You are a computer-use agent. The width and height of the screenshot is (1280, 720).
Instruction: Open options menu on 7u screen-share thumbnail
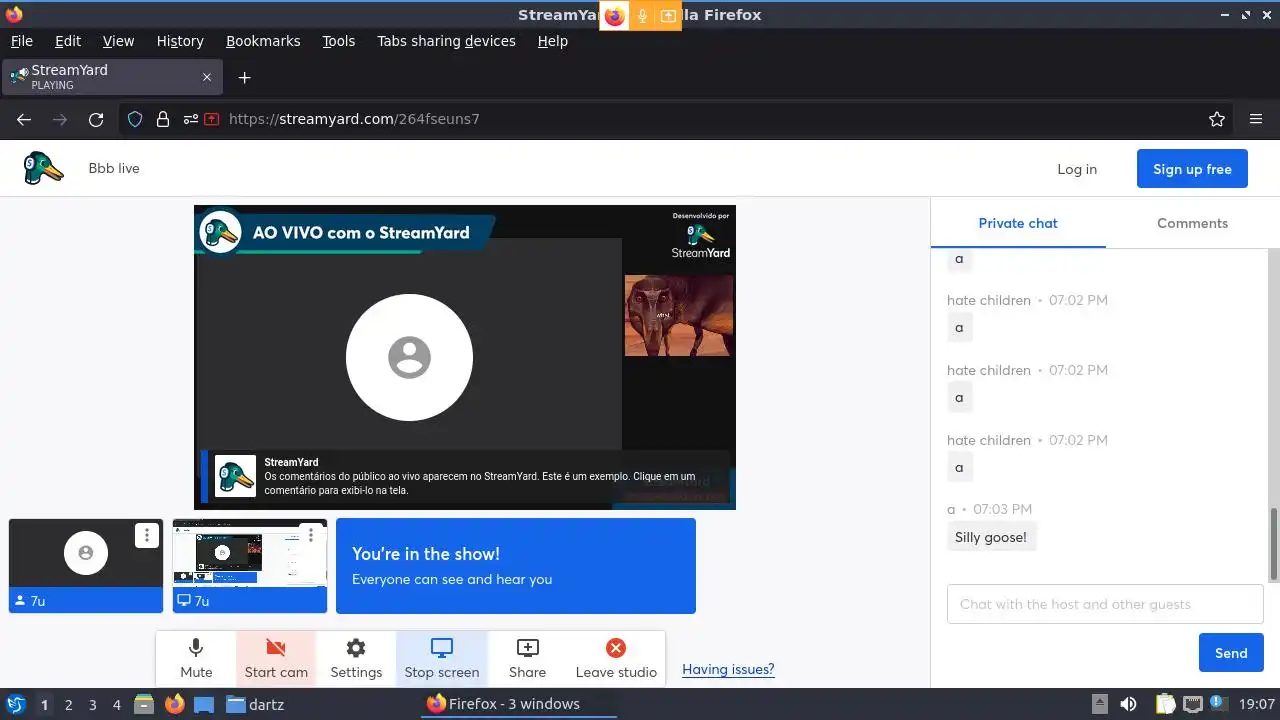click(x=311, y=535)
